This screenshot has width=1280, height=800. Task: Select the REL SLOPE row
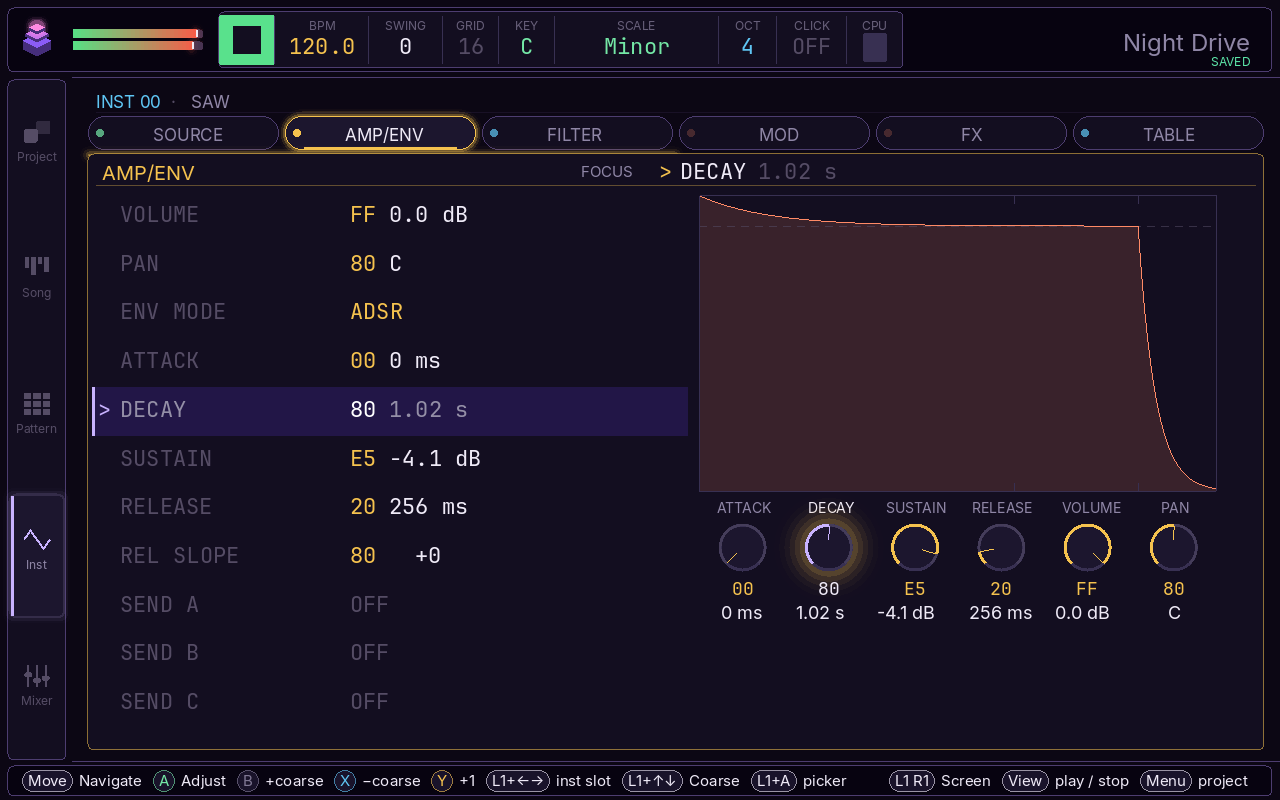(390, 555)
